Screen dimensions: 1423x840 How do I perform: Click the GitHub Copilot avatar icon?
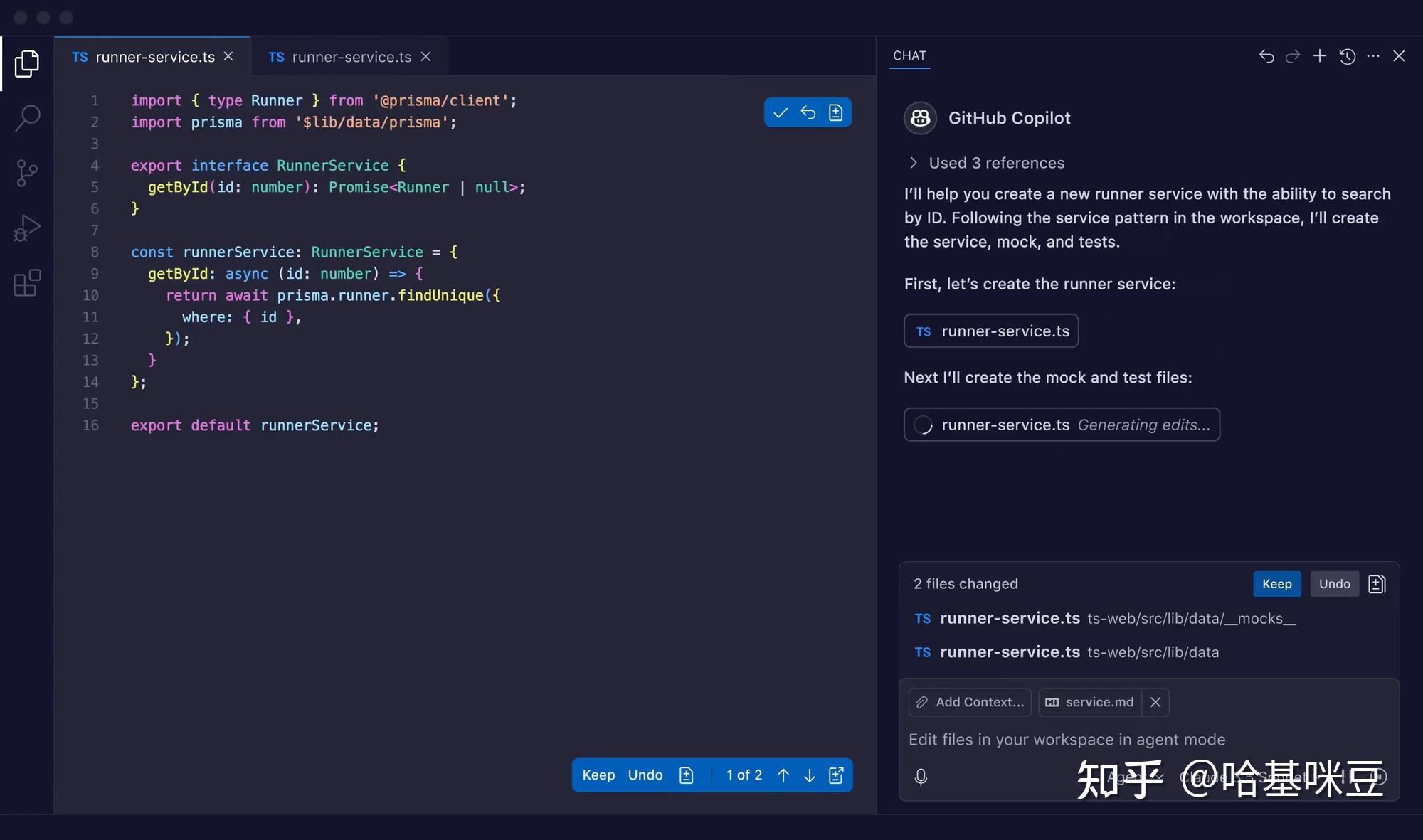(920, 118)
